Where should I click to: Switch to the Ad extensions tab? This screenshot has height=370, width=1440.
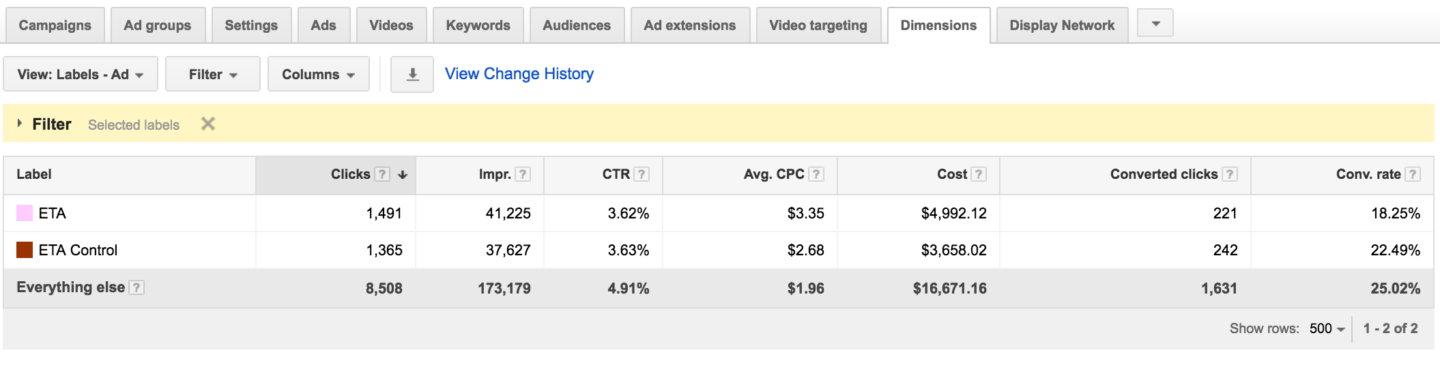pyautogui.click(x=690, y=25)
